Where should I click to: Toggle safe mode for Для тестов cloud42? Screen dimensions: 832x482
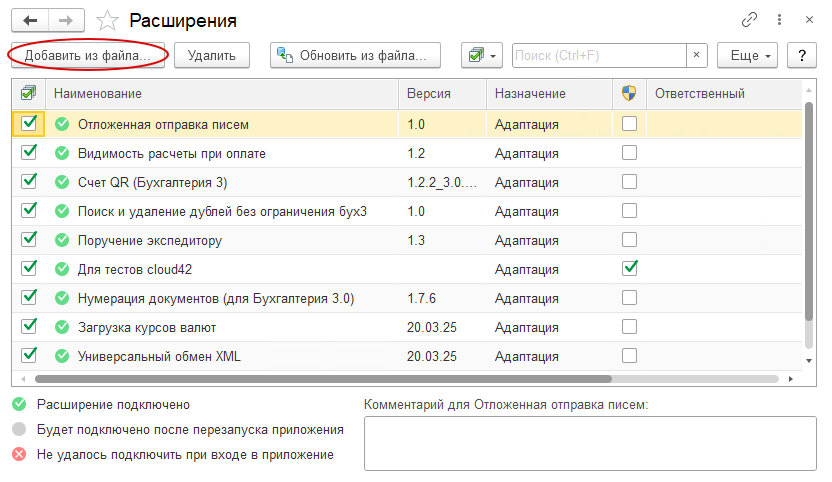tap(629, 269)
